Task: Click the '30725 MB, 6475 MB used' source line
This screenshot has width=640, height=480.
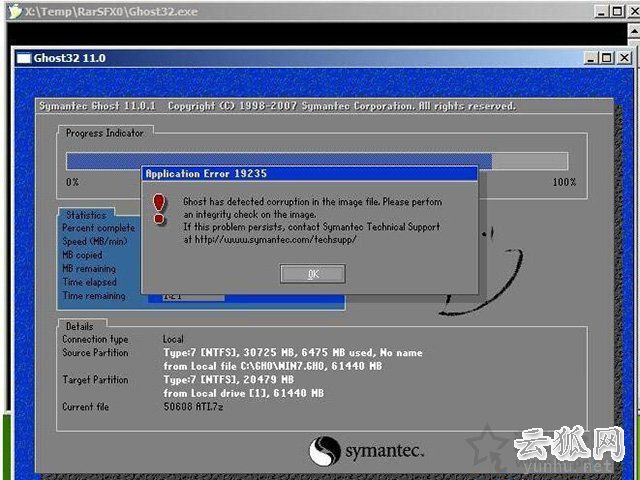Action: click(293, 353)
